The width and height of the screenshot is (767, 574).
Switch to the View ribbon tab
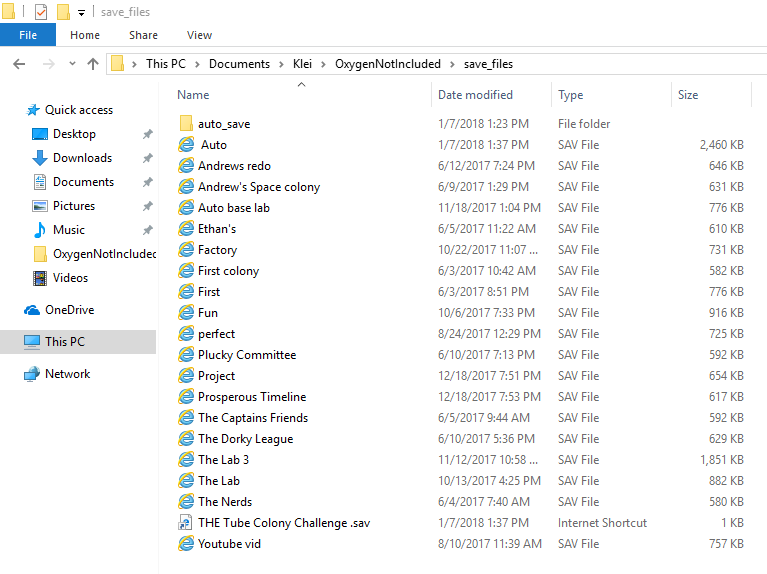[199, 35]
